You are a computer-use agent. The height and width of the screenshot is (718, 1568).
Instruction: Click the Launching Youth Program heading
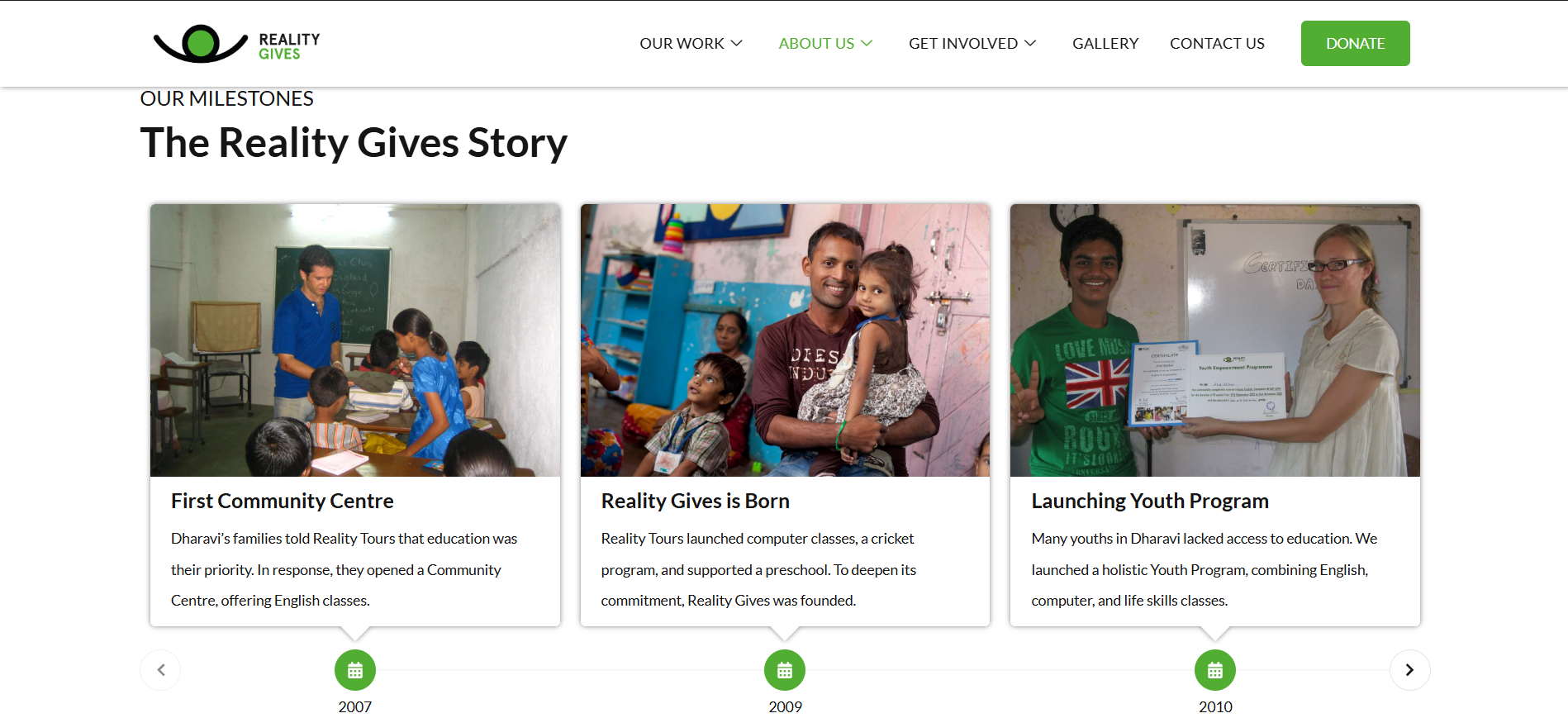(1149, 502)
